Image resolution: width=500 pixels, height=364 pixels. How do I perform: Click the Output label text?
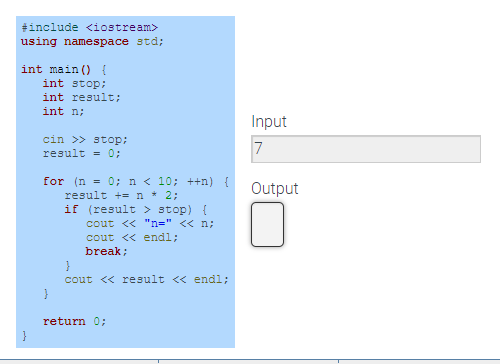[x=275, y=188]
